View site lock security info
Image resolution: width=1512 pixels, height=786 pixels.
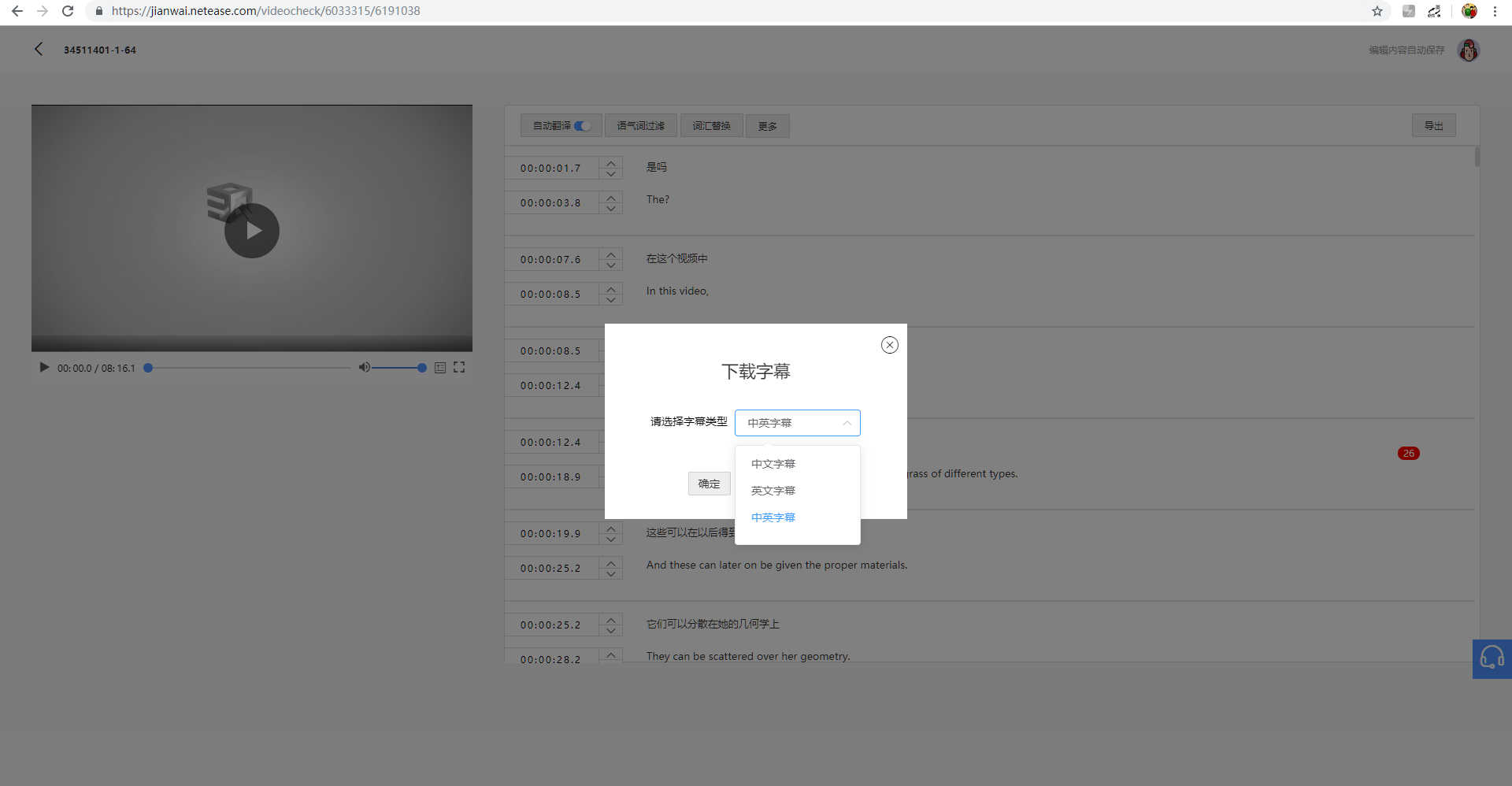pos(99,11)
